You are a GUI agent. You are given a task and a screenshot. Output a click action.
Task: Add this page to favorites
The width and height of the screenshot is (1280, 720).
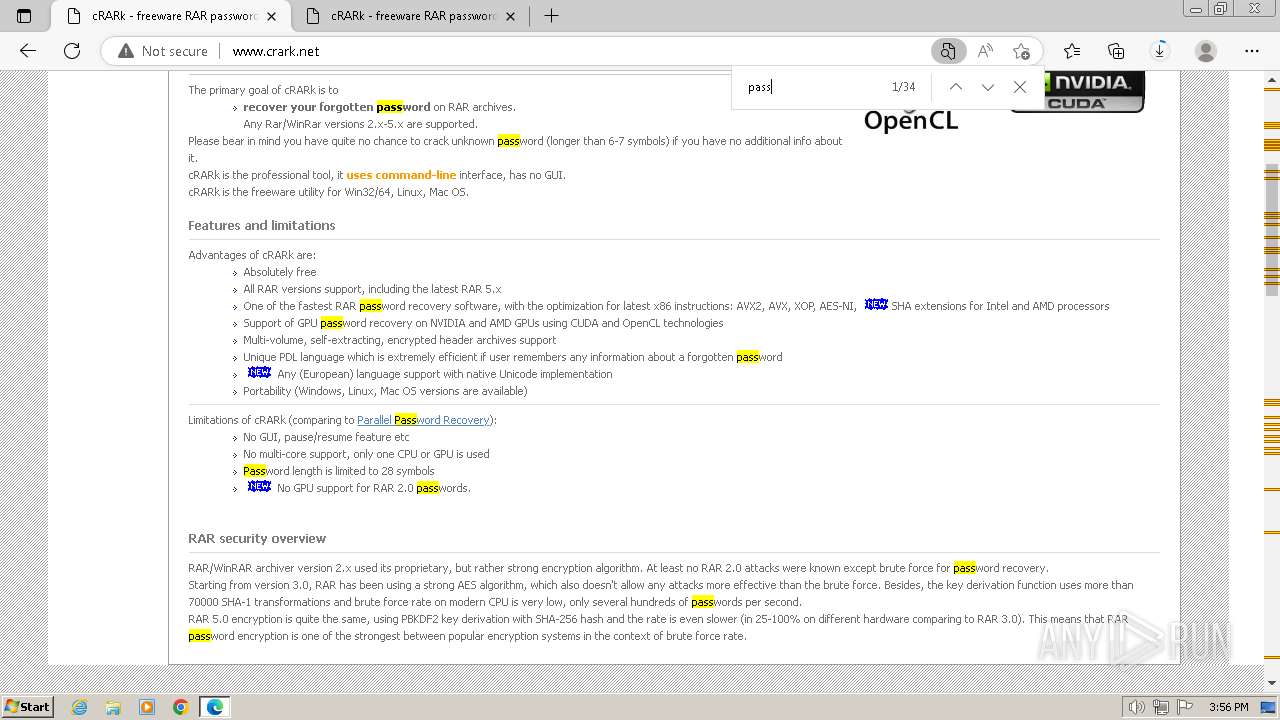(1021, 51)
